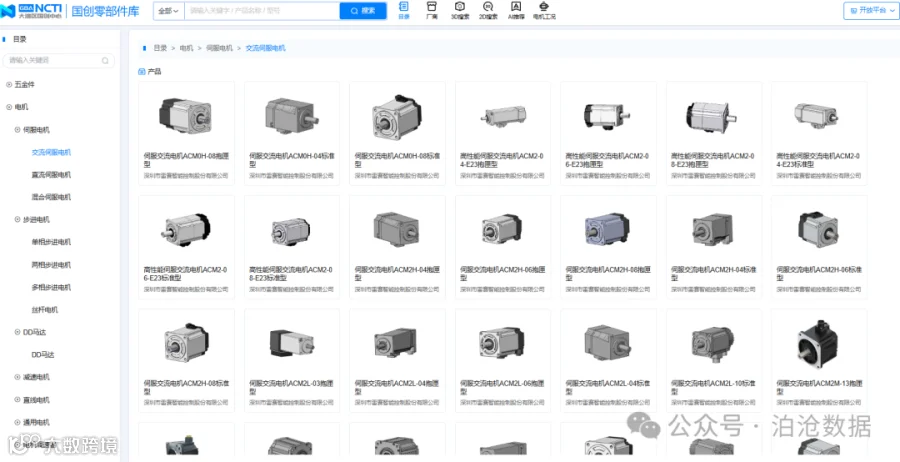Open the 全部 category dropdown beside search box

coord(169,11)
